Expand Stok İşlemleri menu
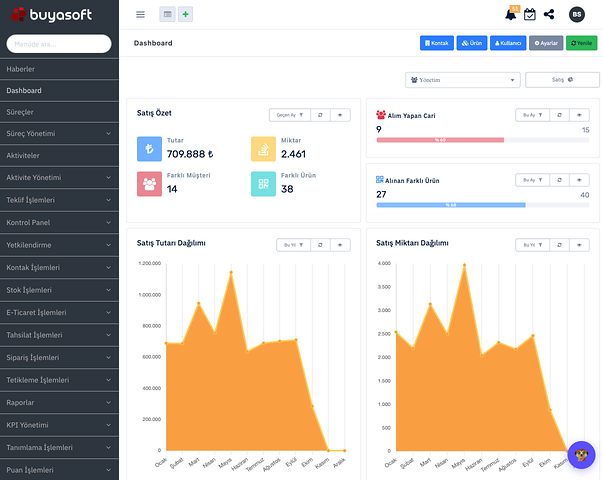Viewport: 603px width, 480px height. (x=59, y=290)
